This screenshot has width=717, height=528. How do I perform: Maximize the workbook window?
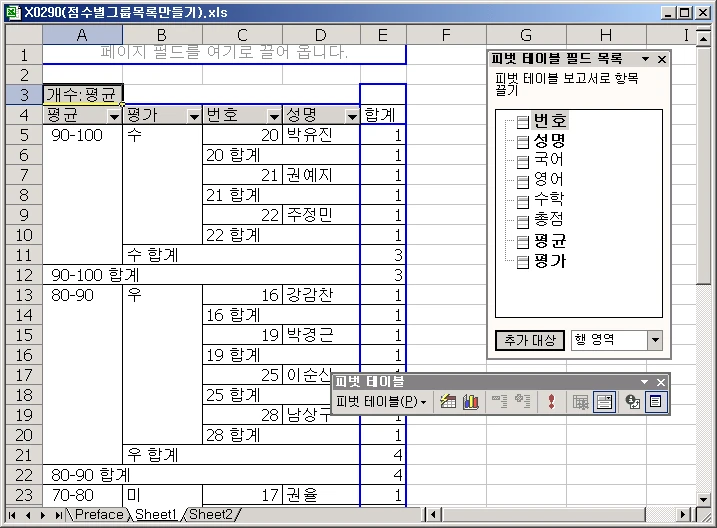(685, 13)
